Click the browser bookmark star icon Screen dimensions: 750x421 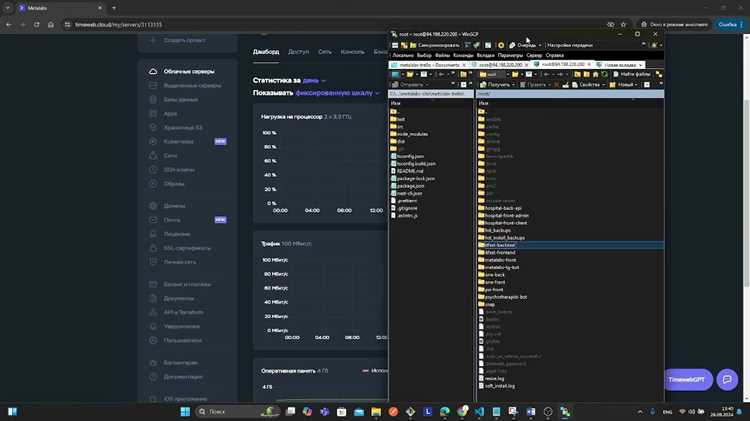pos(623,24)
